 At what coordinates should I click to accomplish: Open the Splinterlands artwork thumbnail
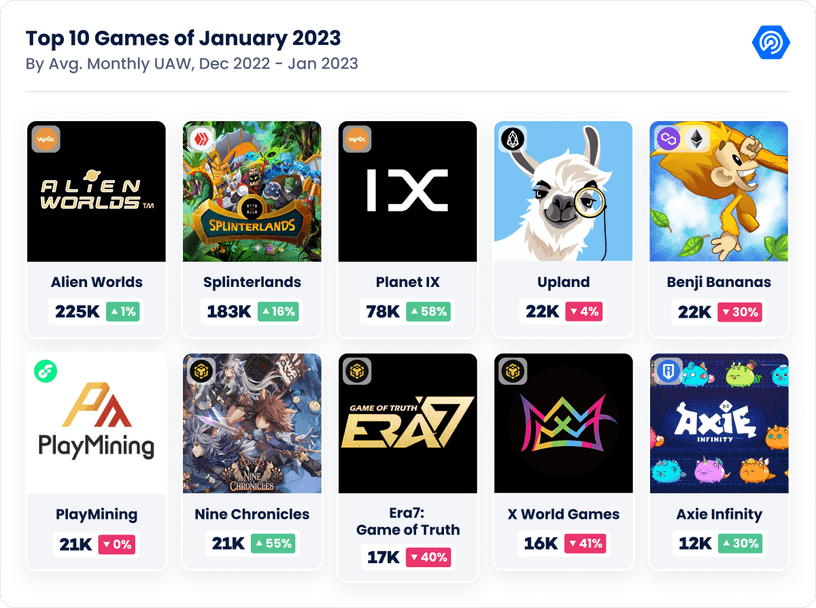(x=252, y=191)
